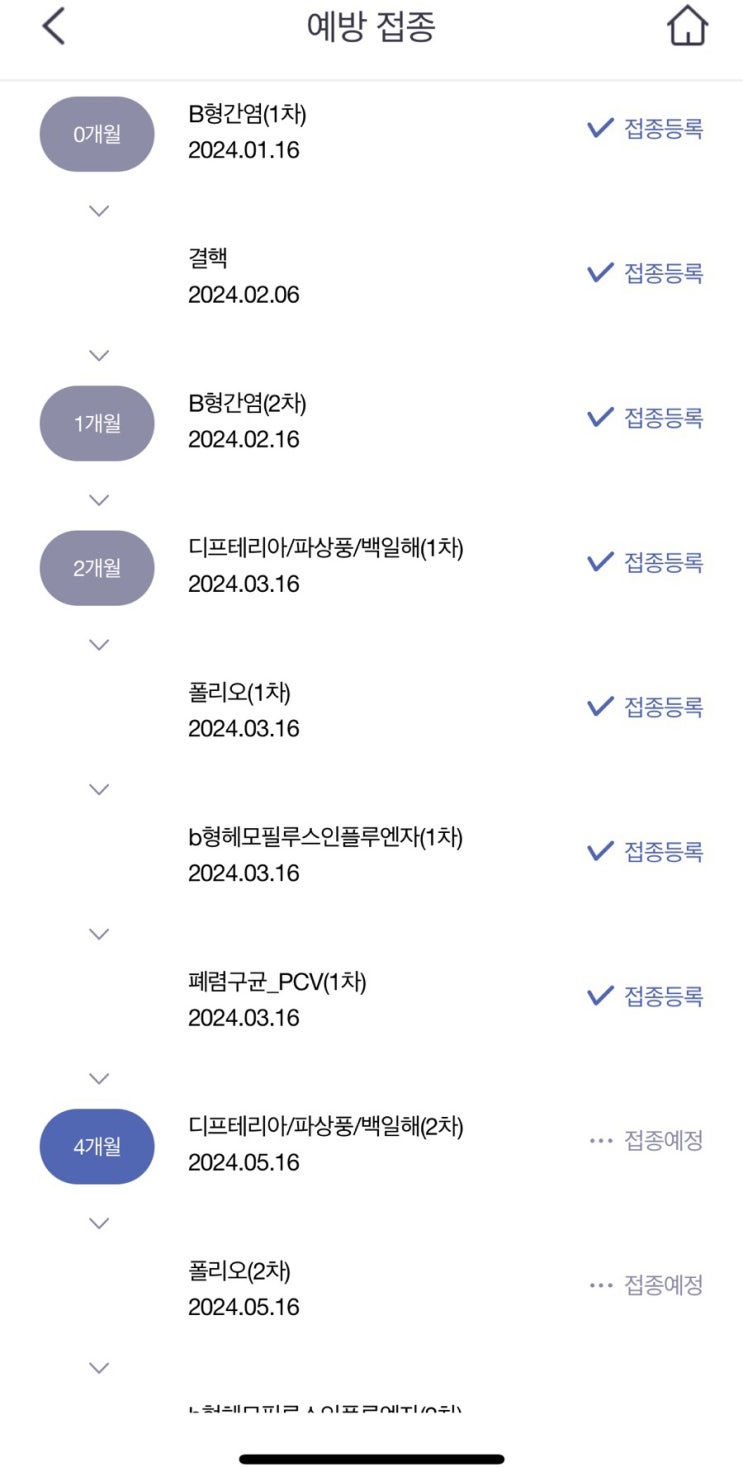Open the b형헤모필루스인플루엔자(1차) entry

pos(325,854)
